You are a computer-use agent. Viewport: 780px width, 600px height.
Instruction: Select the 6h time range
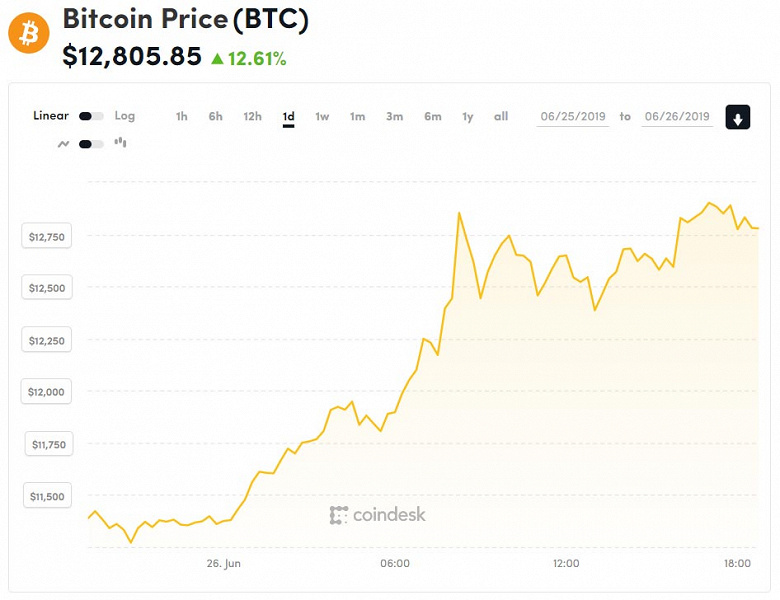click(x=215, y=117)
